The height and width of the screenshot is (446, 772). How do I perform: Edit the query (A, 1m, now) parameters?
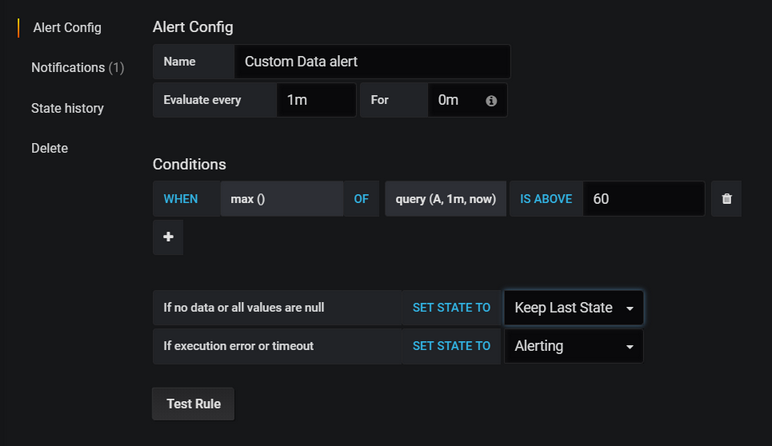(446, 199)
